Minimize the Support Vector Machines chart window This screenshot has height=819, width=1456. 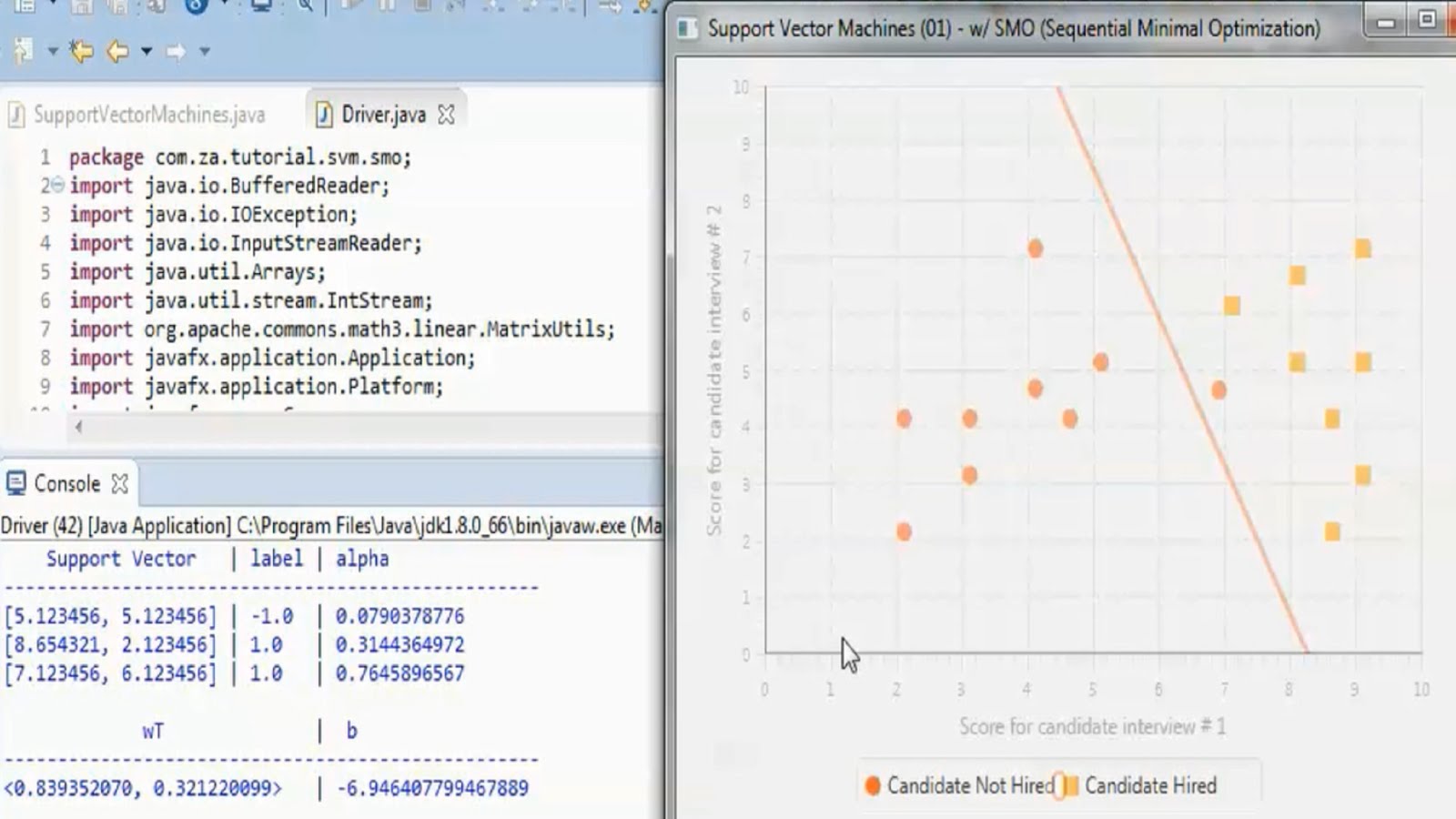(x=1386, y=22)
